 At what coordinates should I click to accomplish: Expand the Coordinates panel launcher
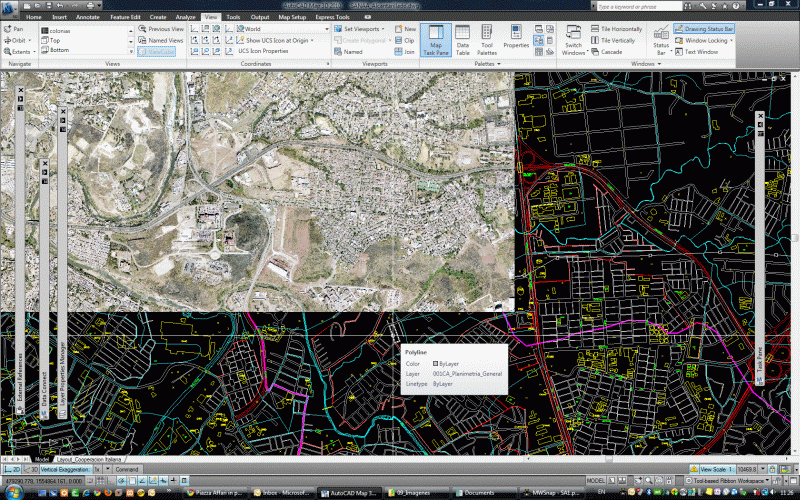tap(328, 64)
